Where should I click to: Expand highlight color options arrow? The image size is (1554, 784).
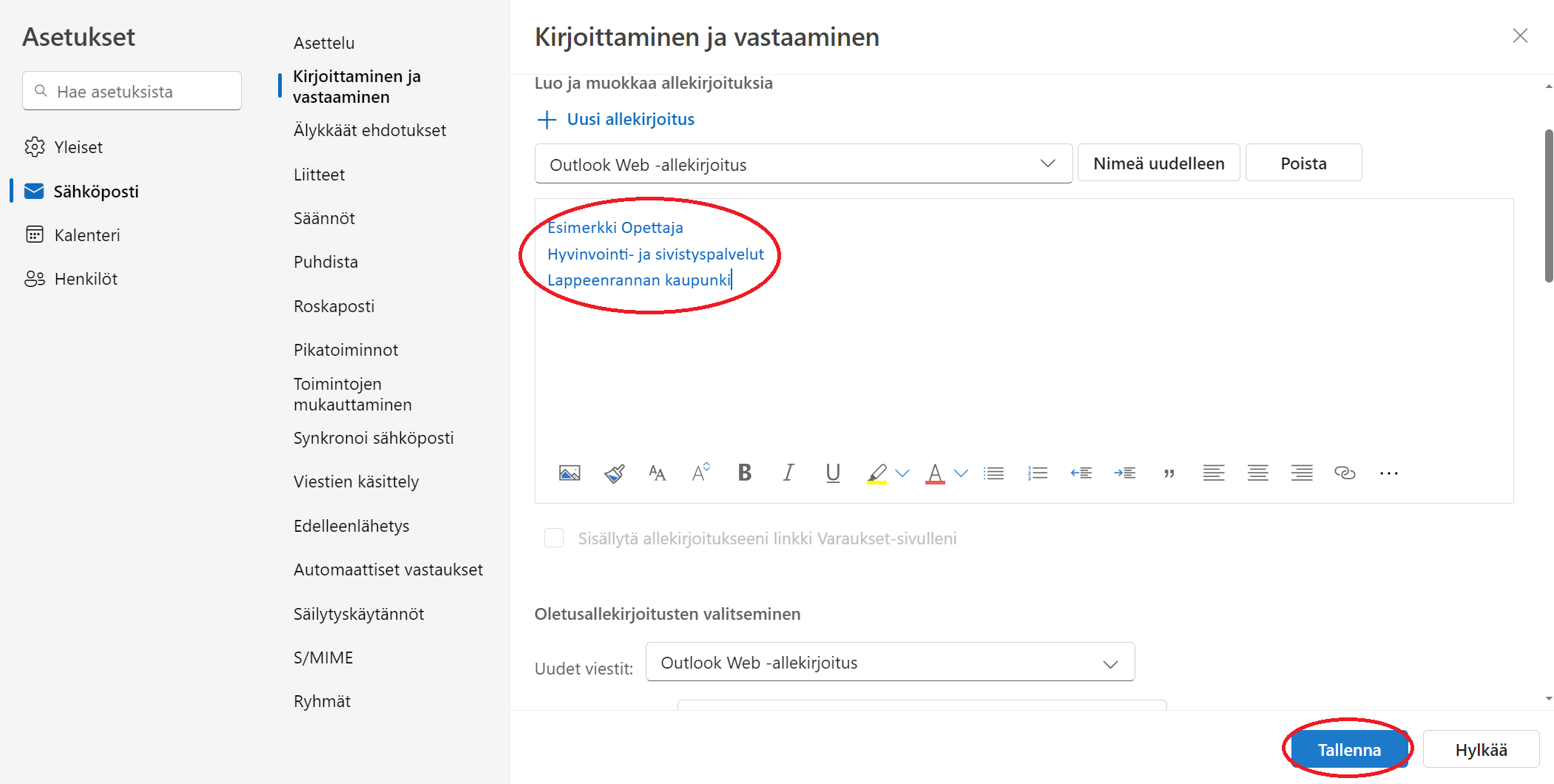click(x=902, y=473)
